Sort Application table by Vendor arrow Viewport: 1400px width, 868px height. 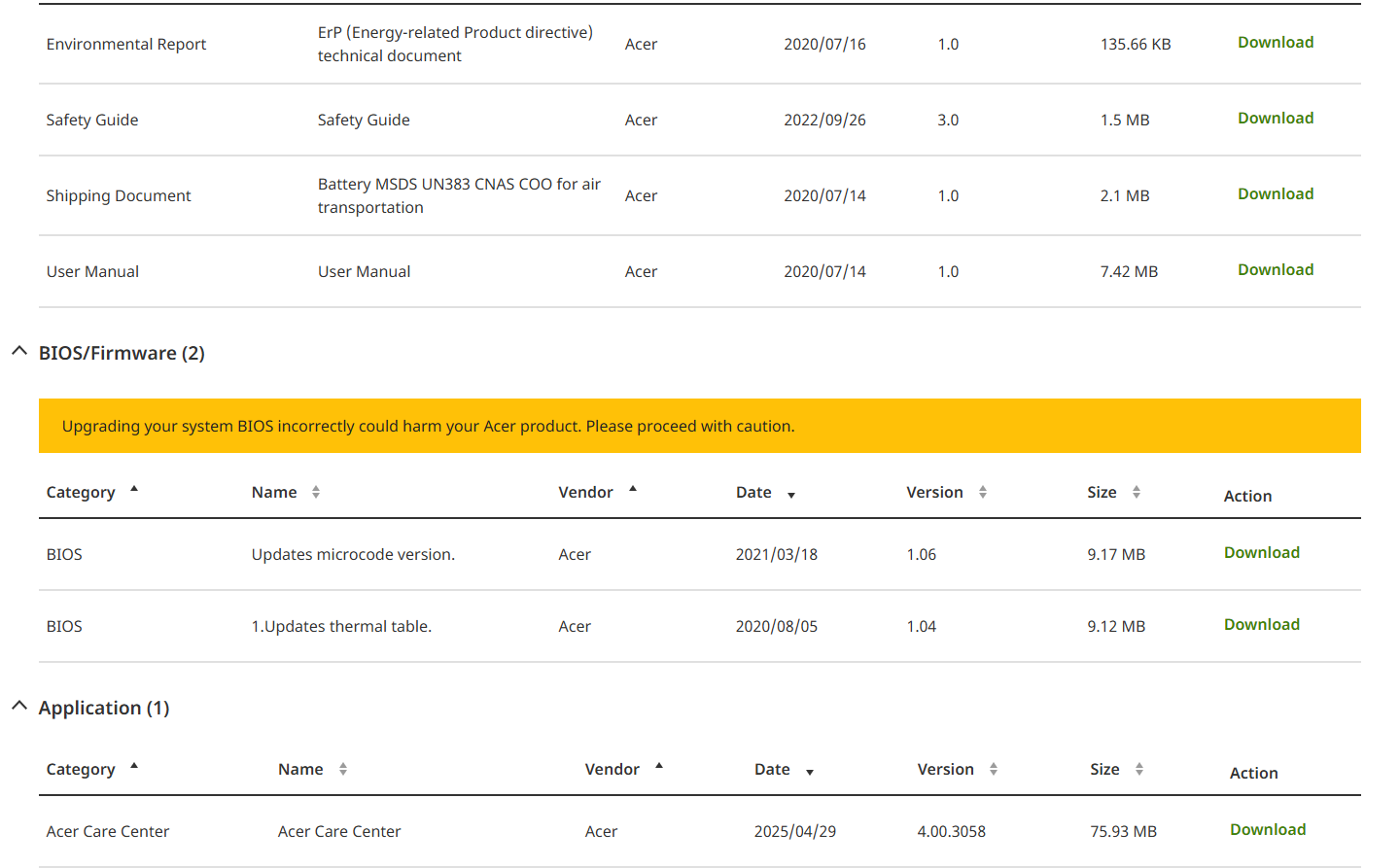pos(659,766)
